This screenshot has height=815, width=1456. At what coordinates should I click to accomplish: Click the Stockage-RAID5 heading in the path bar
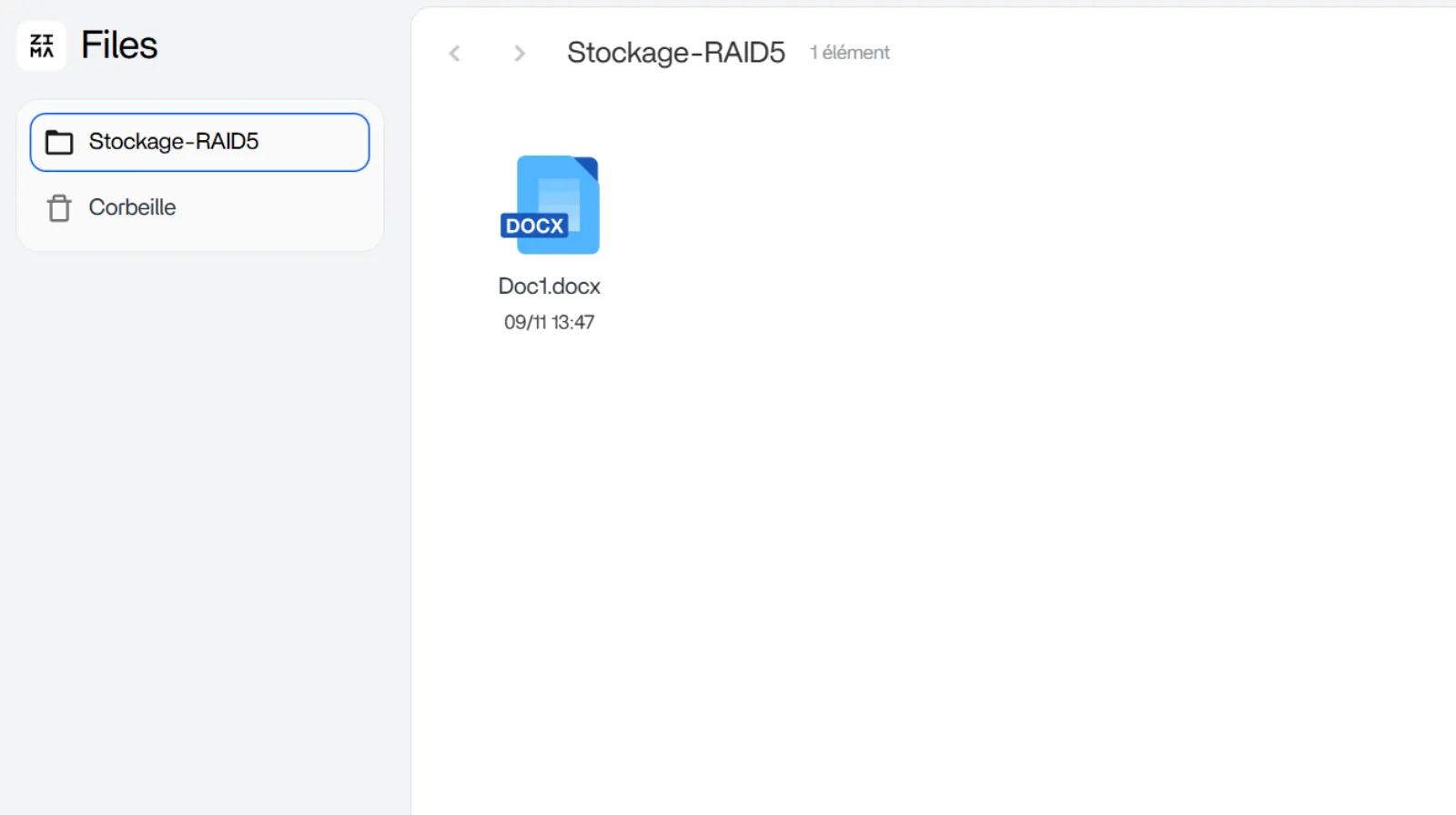coord(675,53)
